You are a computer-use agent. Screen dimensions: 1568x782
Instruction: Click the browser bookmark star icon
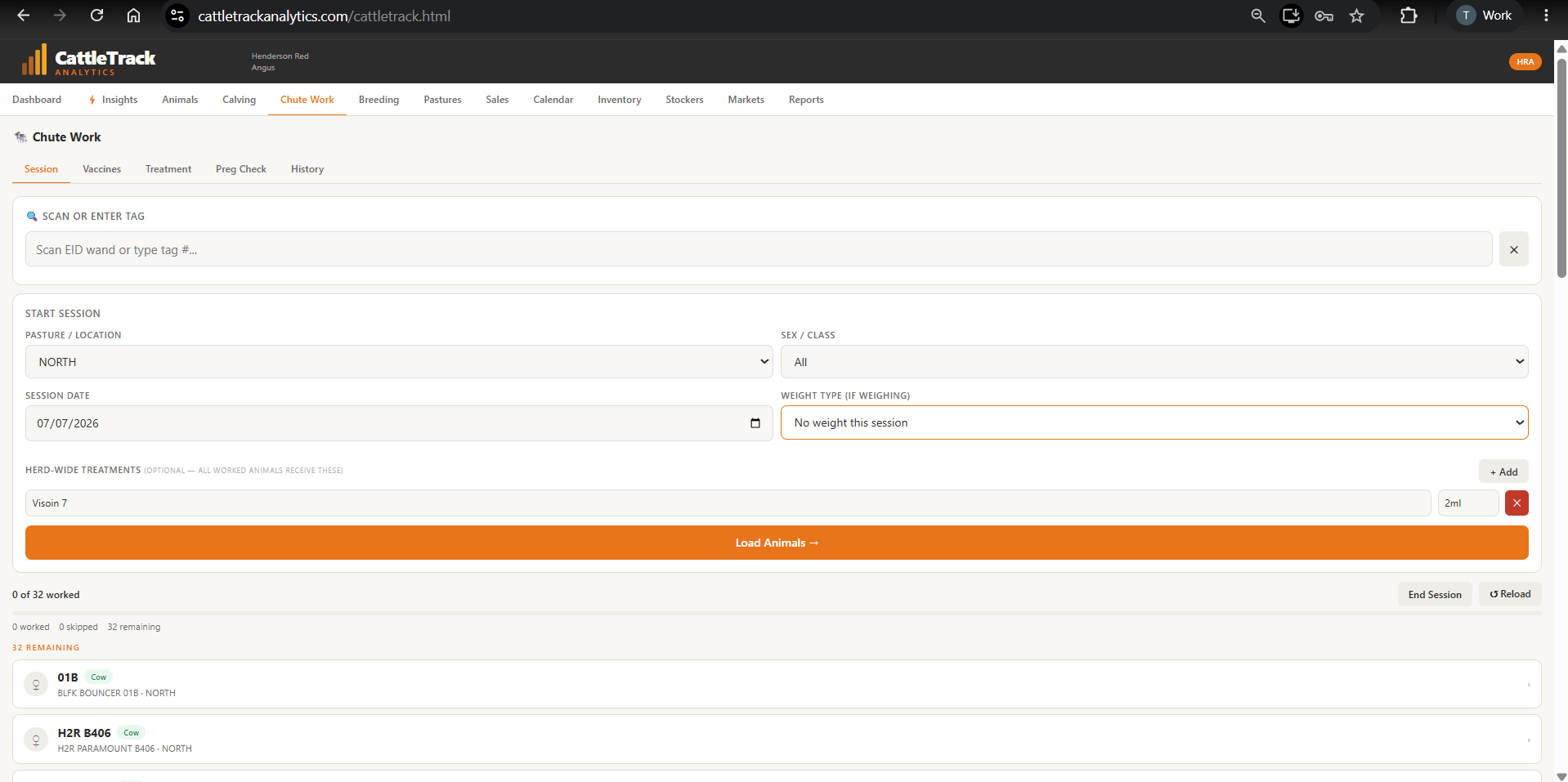click(1356, 16)
